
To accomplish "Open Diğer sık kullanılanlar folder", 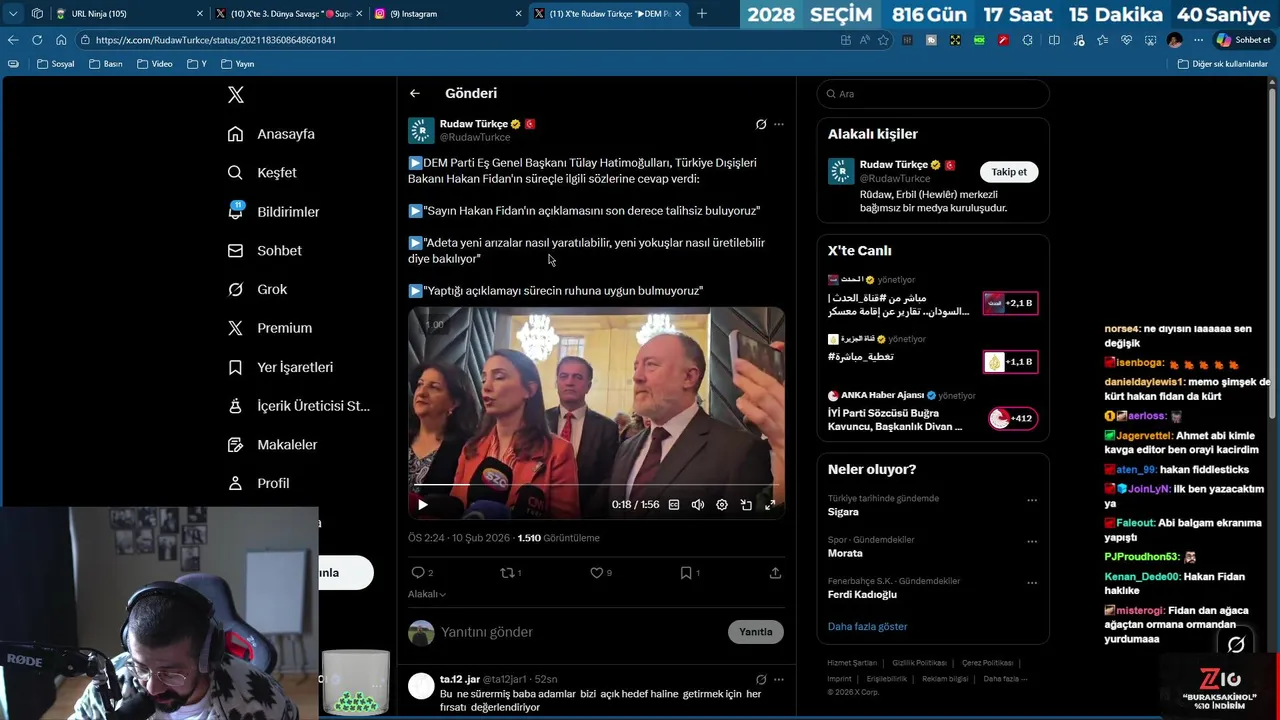I will [x=1223, y=64].
